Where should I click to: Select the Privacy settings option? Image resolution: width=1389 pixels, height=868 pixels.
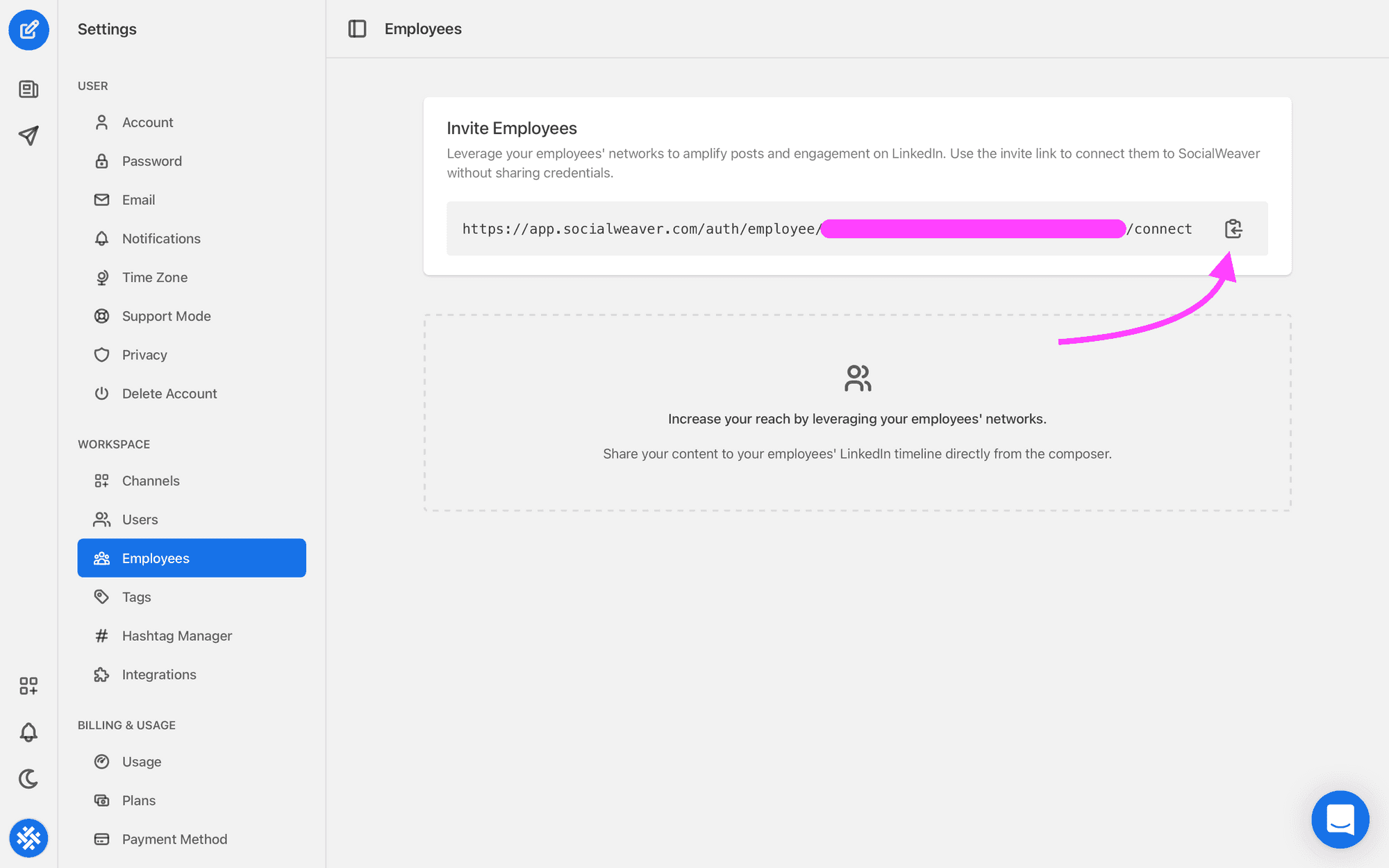(144, 354)
